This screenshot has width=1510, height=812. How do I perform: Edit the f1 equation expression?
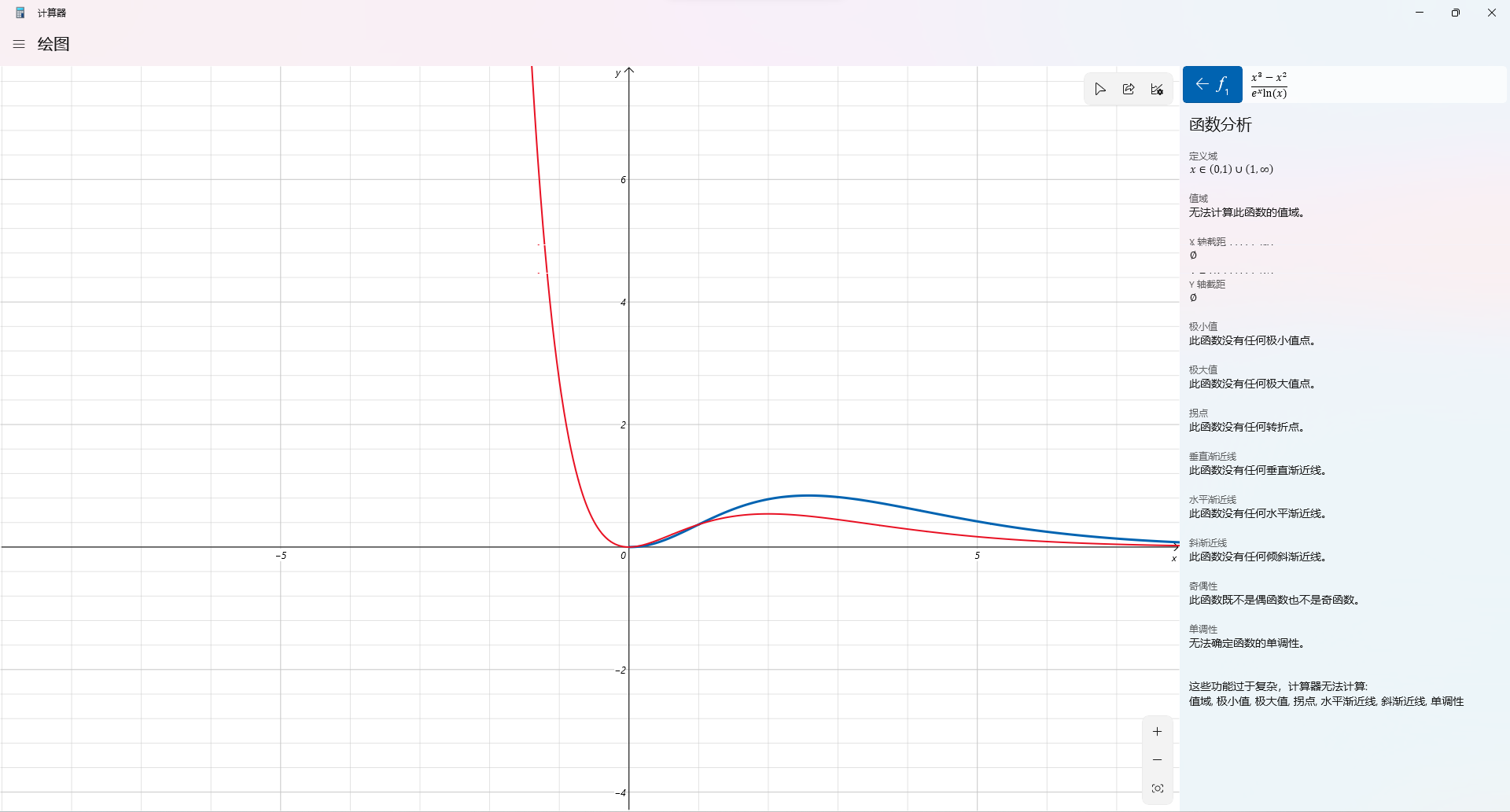[x=1269, y=84]
